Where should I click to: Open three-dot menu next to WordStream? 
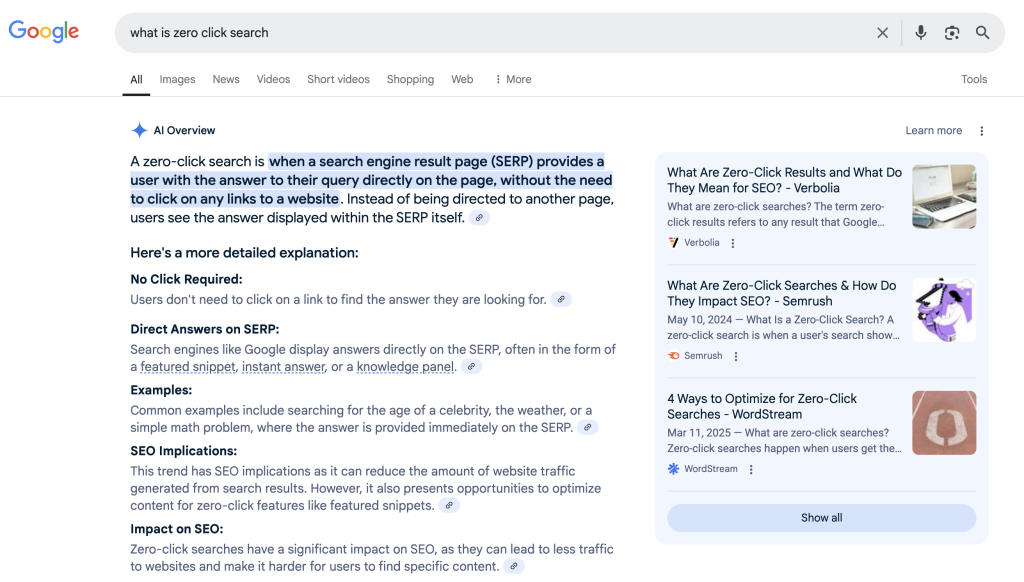[x=751, y=469]
